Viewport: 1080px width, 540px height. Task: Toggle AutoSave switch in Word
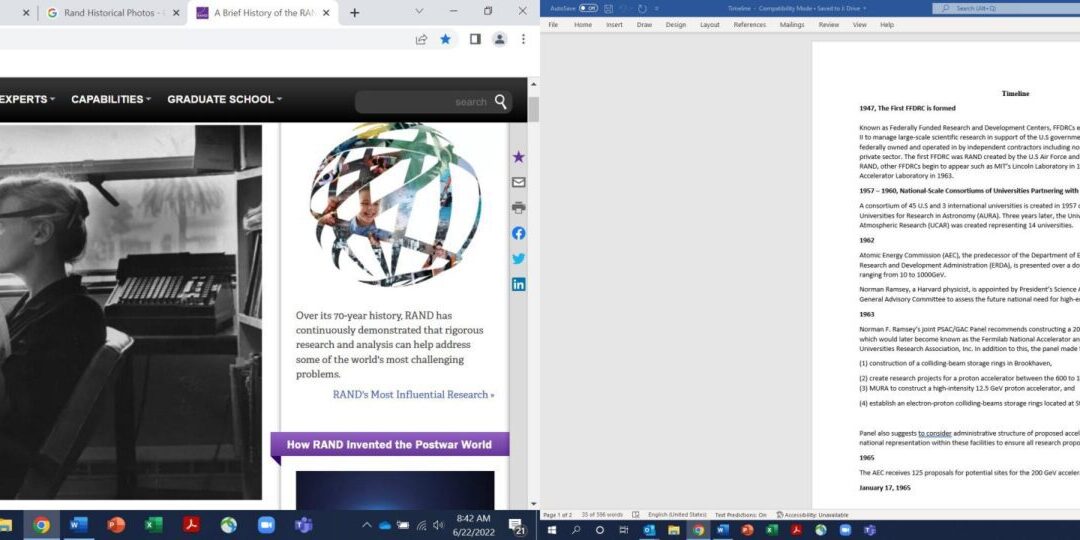click(x=588, y=8)
